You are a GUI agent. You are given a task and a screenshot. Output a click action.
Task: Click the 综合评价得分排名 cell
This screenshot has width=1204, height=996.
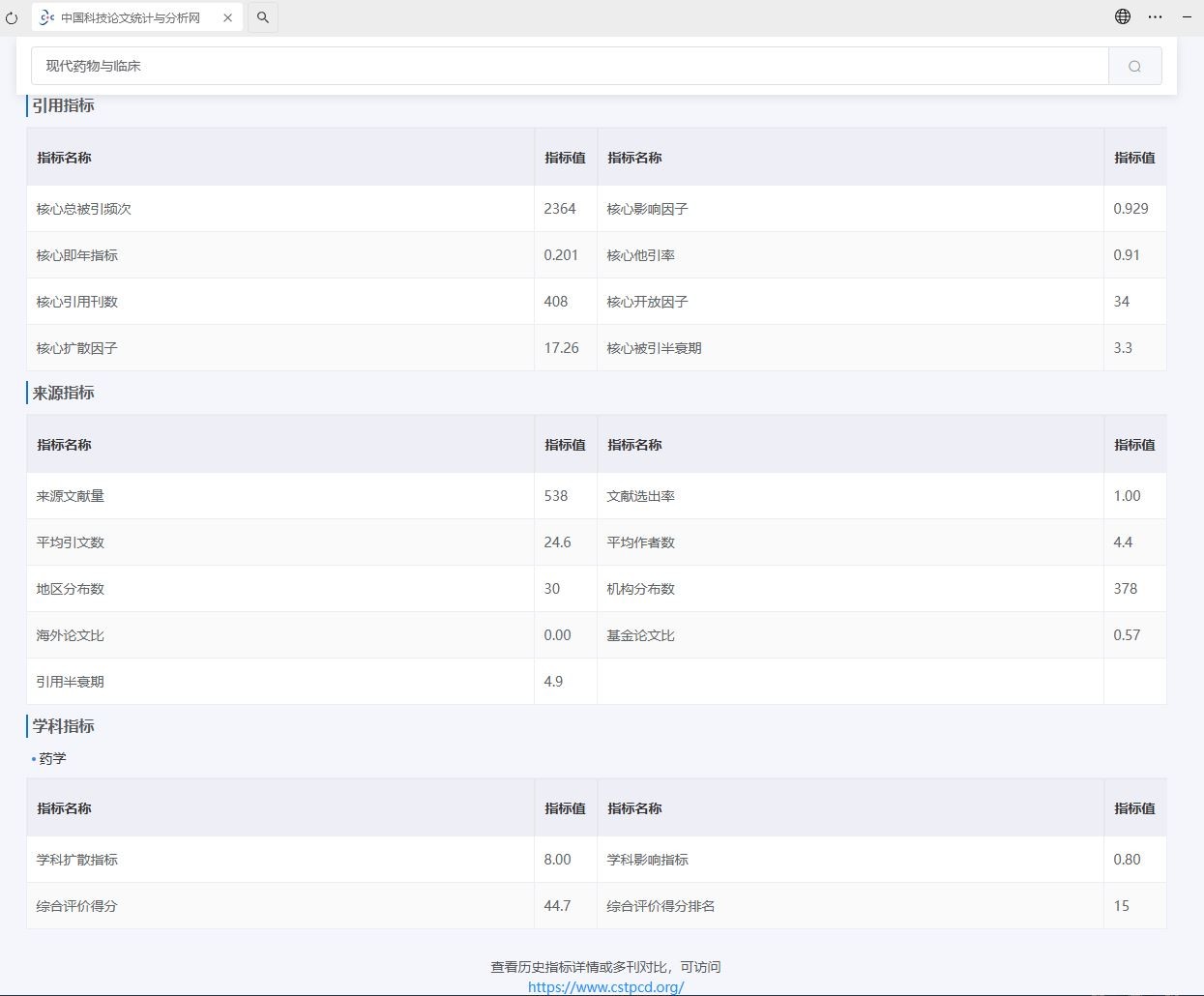[x=661, y=906]
